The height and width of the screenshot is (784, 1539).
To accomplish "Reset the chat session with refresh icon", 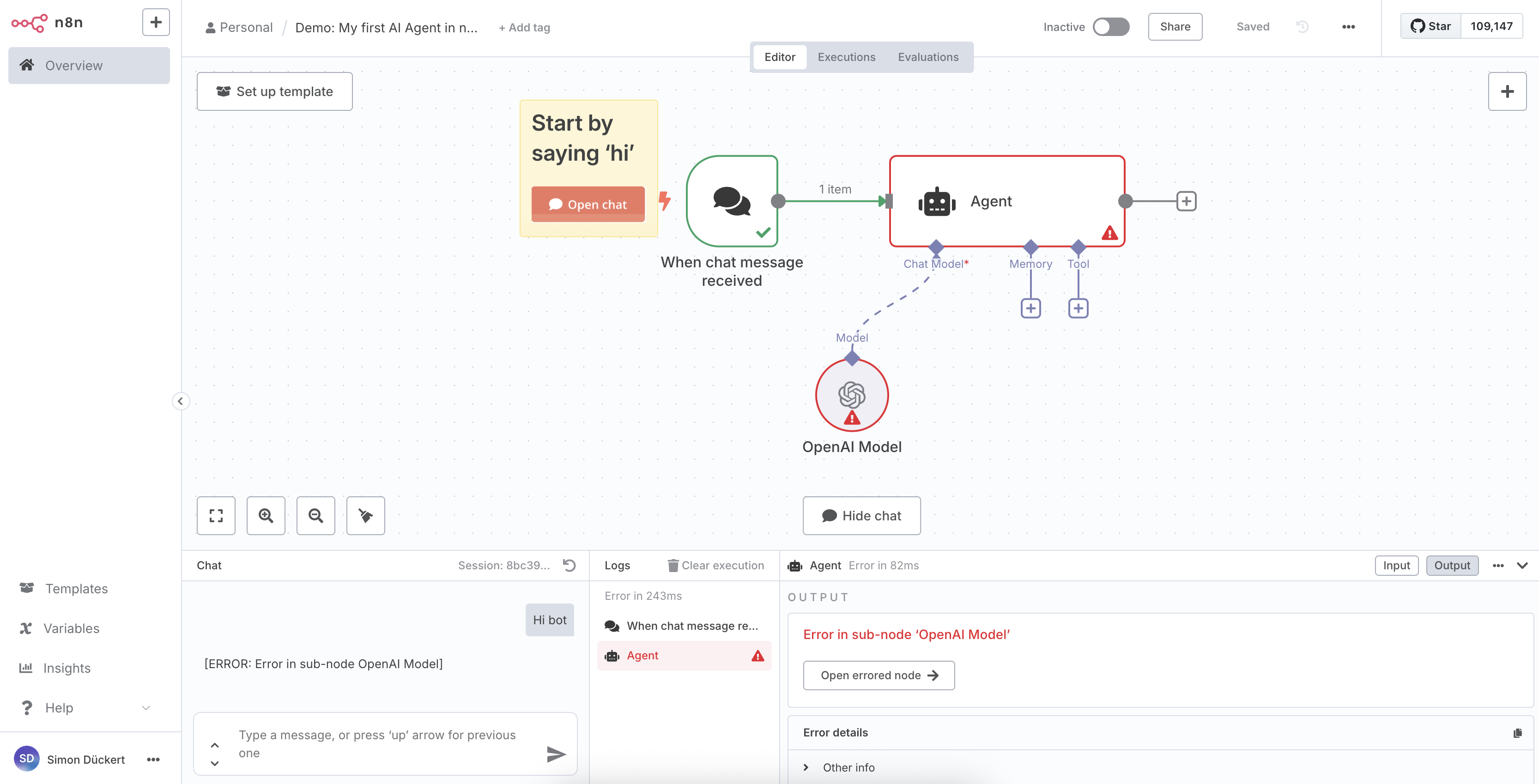I will click(x=570, y=566).
